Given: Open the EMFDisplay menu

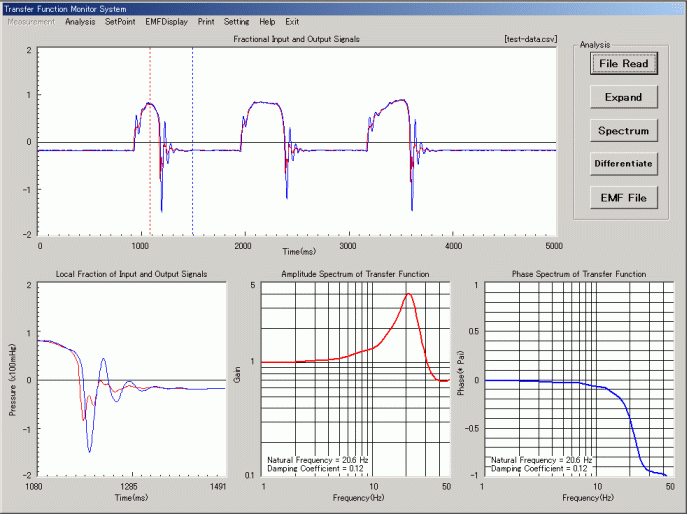Looking at the screenshot, I should click(x=167, y=21).
